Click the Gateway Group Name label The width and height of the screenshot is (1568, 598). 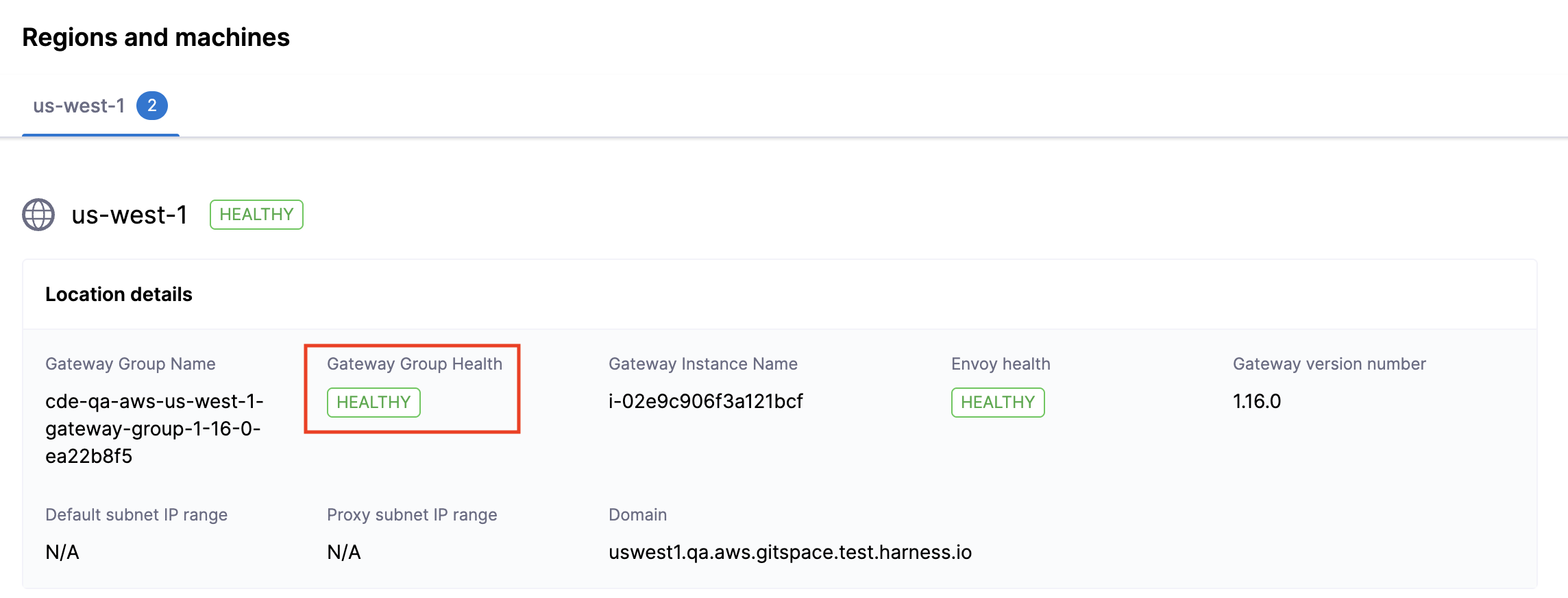point(130,364)
